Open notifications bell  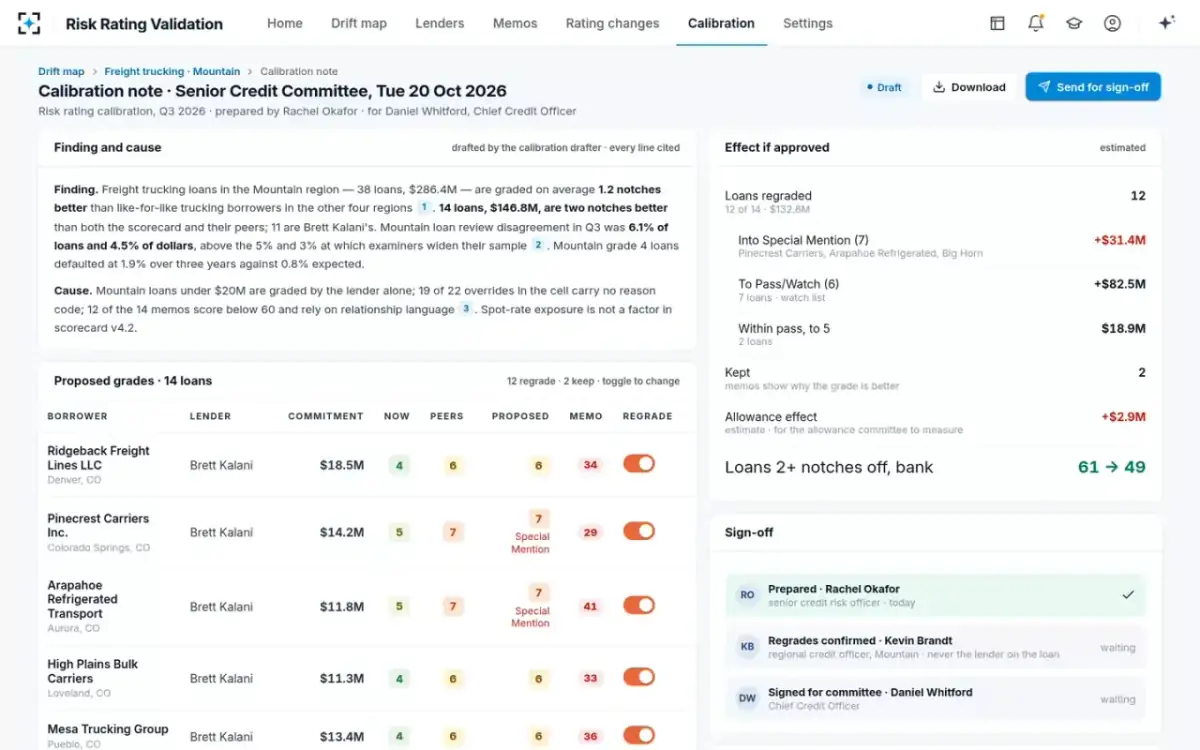pyautogui.click(x=1036, y=23)
